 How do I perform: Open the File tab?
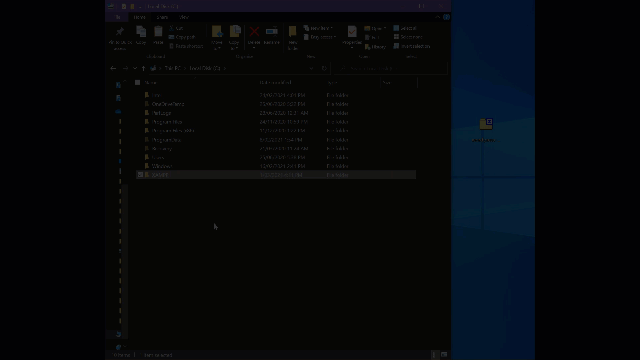coord(118,17)
